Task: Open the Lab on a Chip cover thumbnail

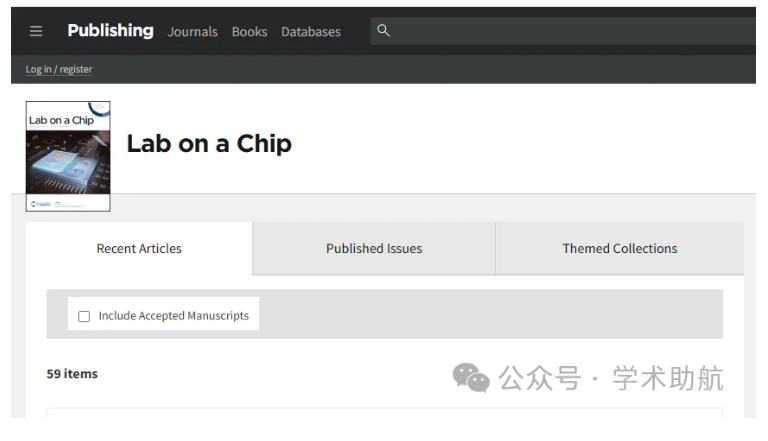Action: 68,156
